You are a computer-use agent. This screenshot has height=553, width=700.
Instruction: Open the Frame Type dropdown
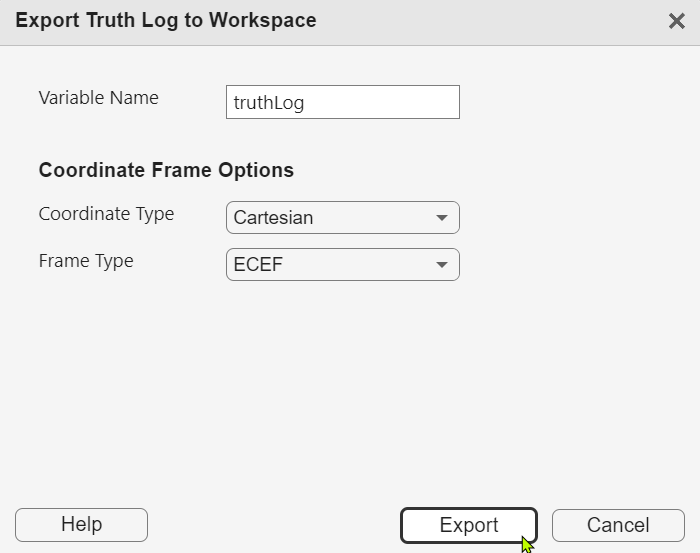tap(342, 265)
